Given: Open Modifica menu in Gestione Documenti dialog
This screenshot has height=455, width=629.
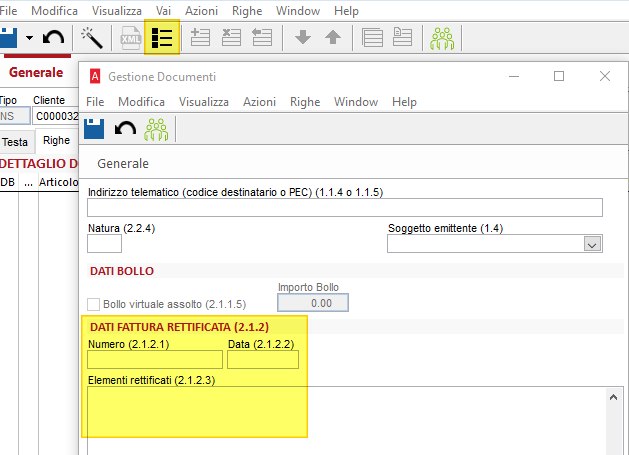Looking at the screenshot, I should pos(142,102).
